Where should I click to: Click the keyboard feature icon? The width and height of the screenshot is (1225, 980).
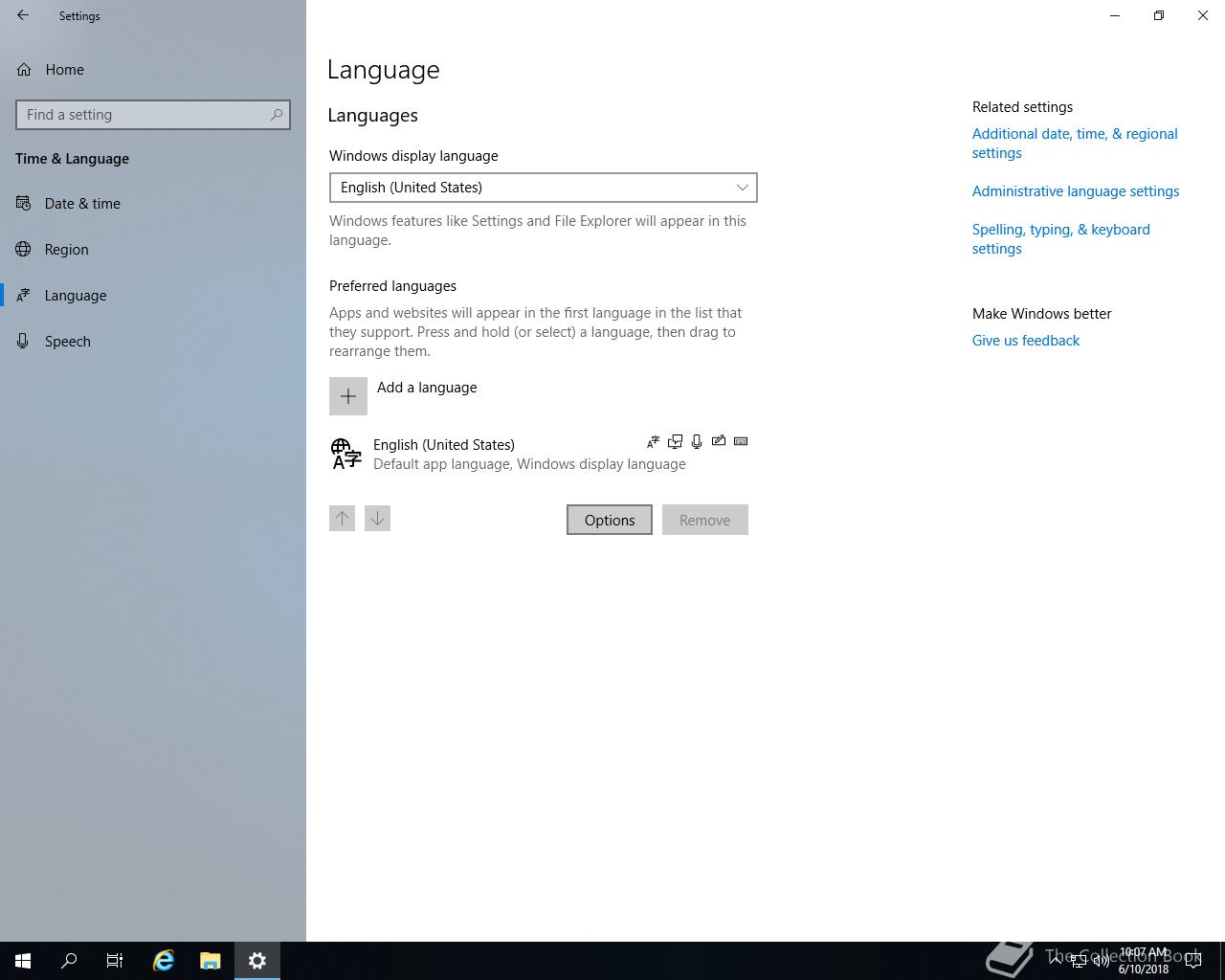[x=741, y=441]
